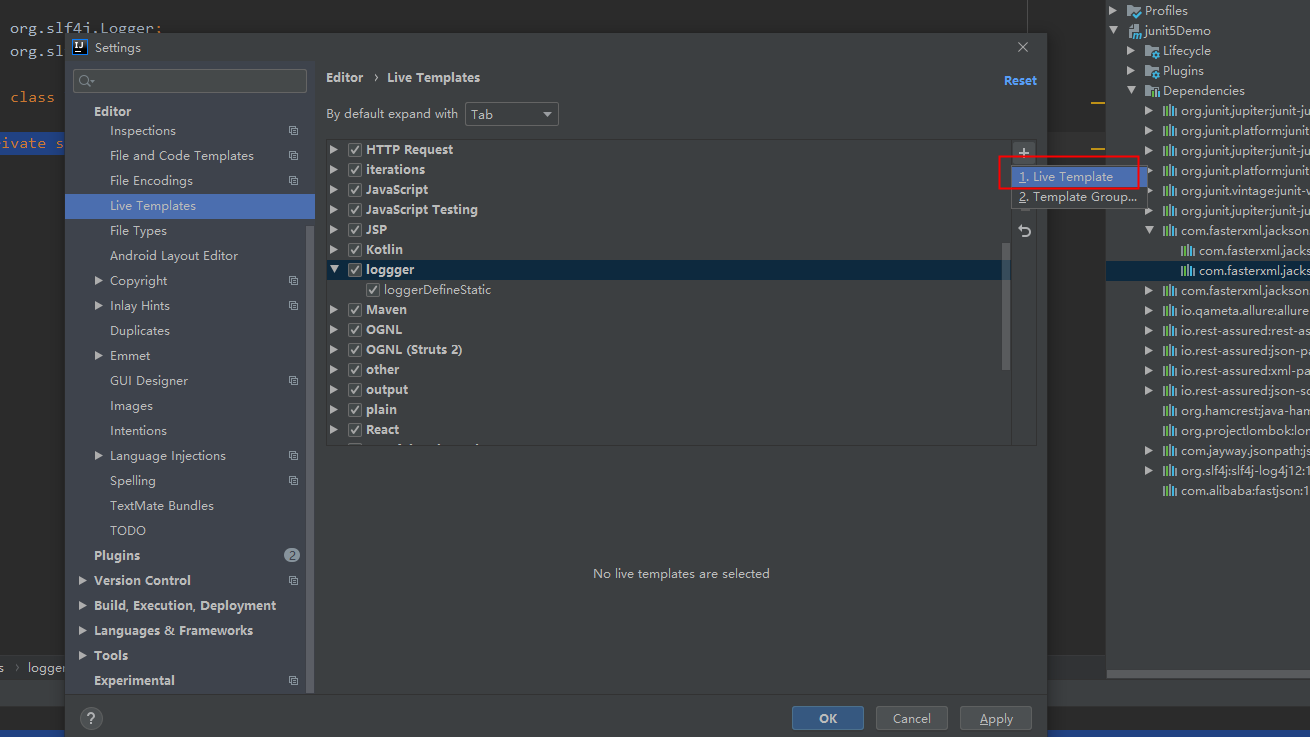Click project-level icon next to File Encodings
Viewport: 1310px width, 737px height.
(293, 181)
